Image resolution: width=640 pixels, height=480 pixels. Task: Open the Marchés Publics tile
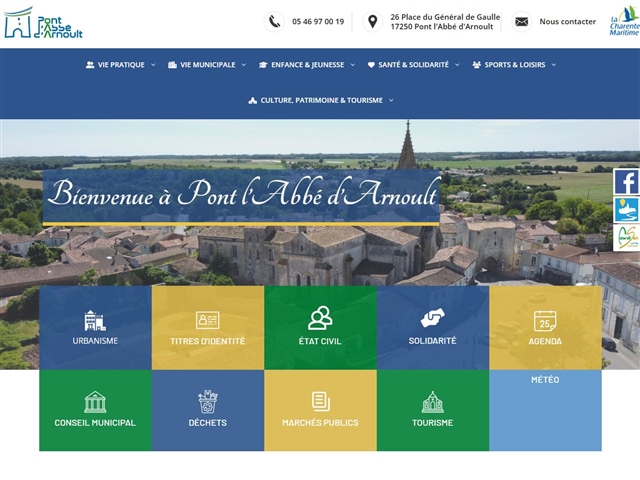pos(320,410)
